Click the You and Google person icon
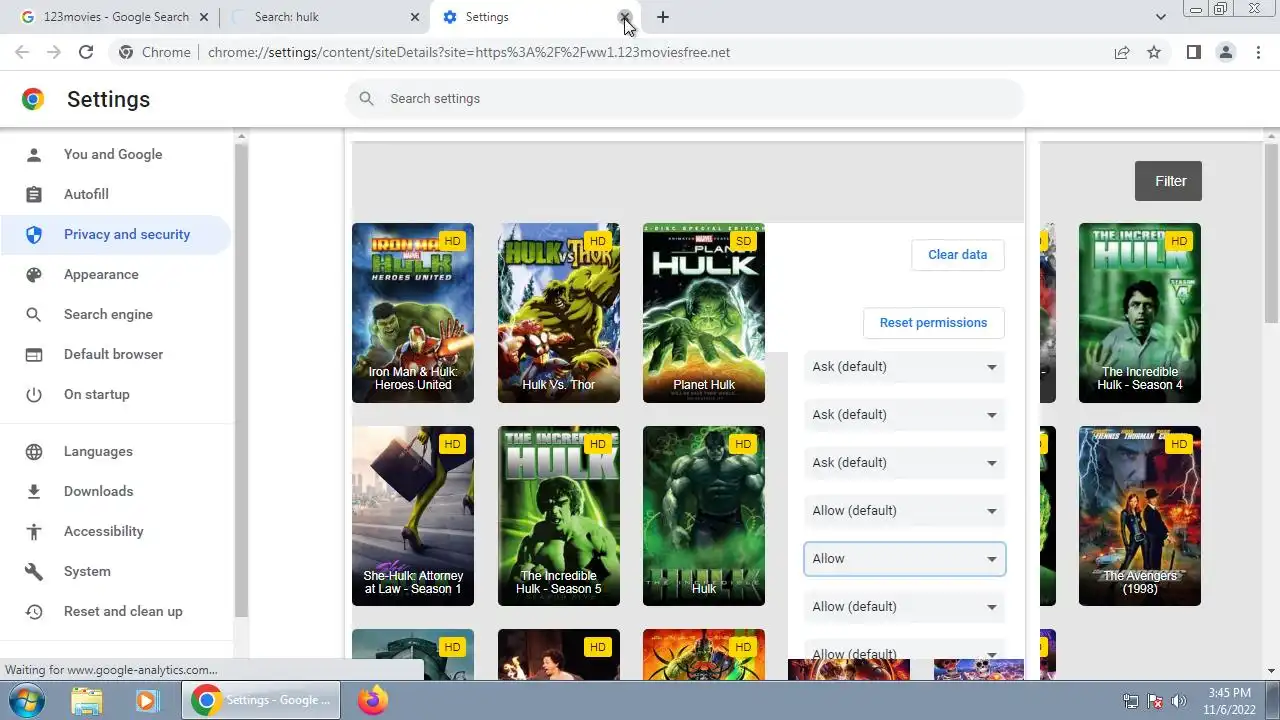1280x720 pixels. tap(34, 154)
